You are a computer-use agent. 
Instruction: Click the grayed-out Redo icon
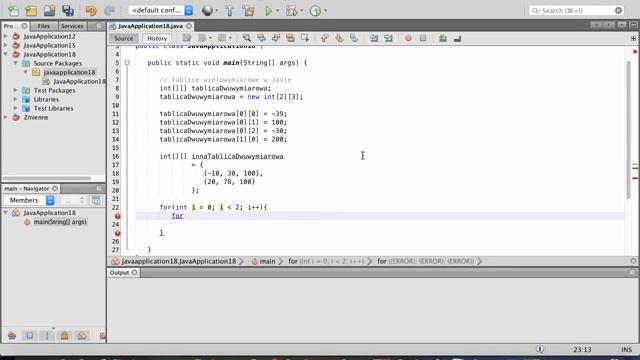pyautogui.click(x=109, y=11)
